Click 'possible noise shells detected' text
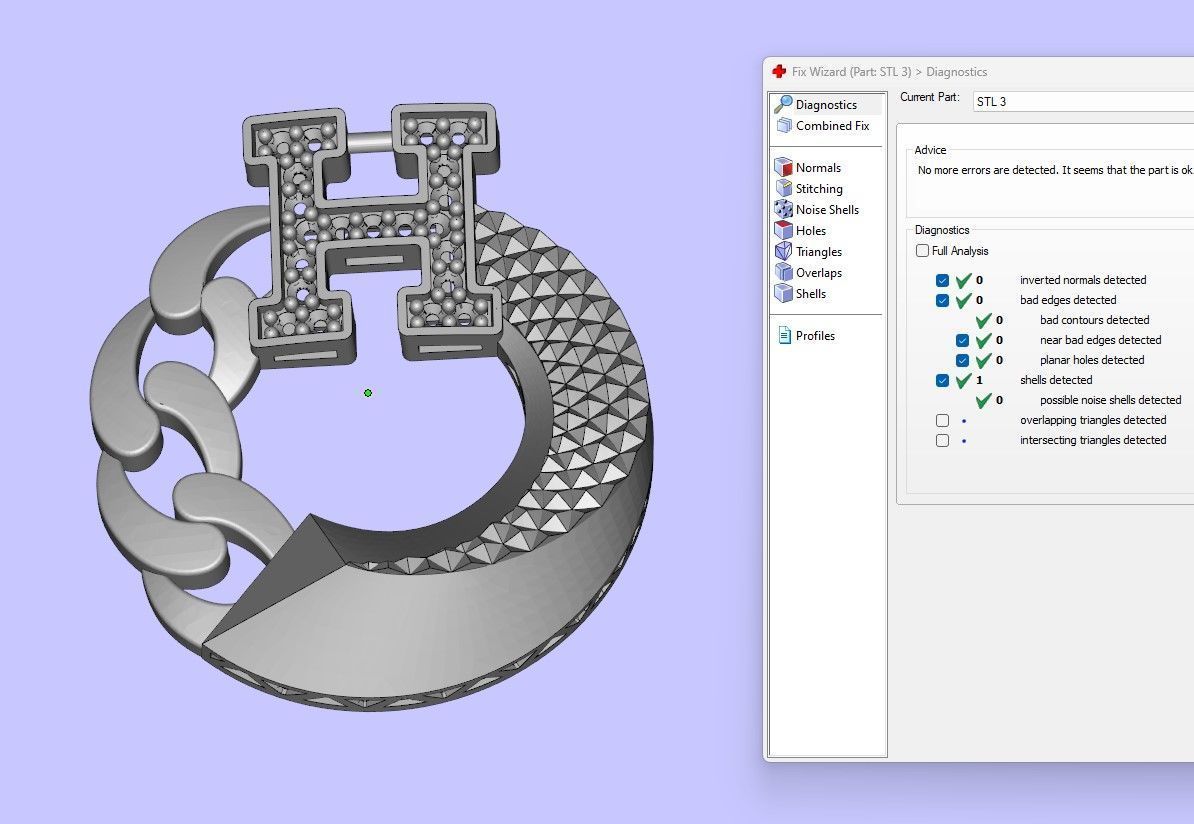This screenshot has width=1194, height=824. (x=1110, y=400)
